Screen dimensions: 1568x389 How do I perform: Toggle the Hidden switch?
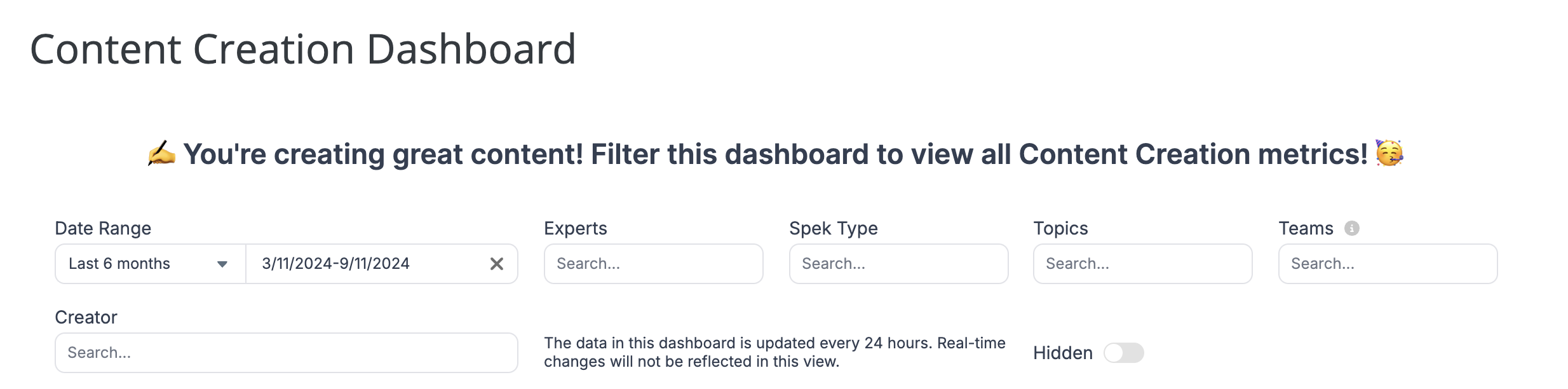[x=1123, y=353]
